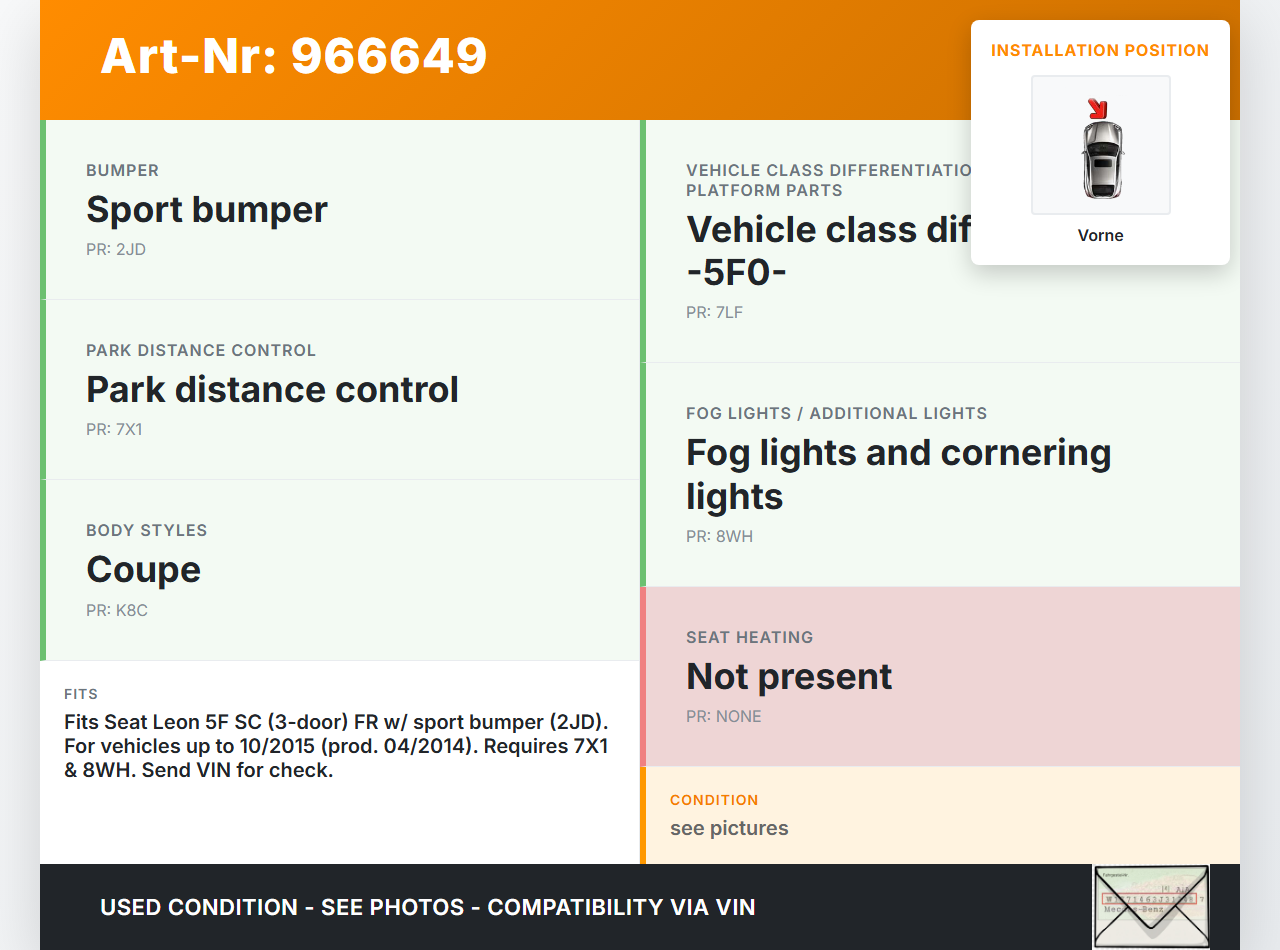
Task: Click the Art-Nr: 966649 title
Action: click(x=294, y=56)
